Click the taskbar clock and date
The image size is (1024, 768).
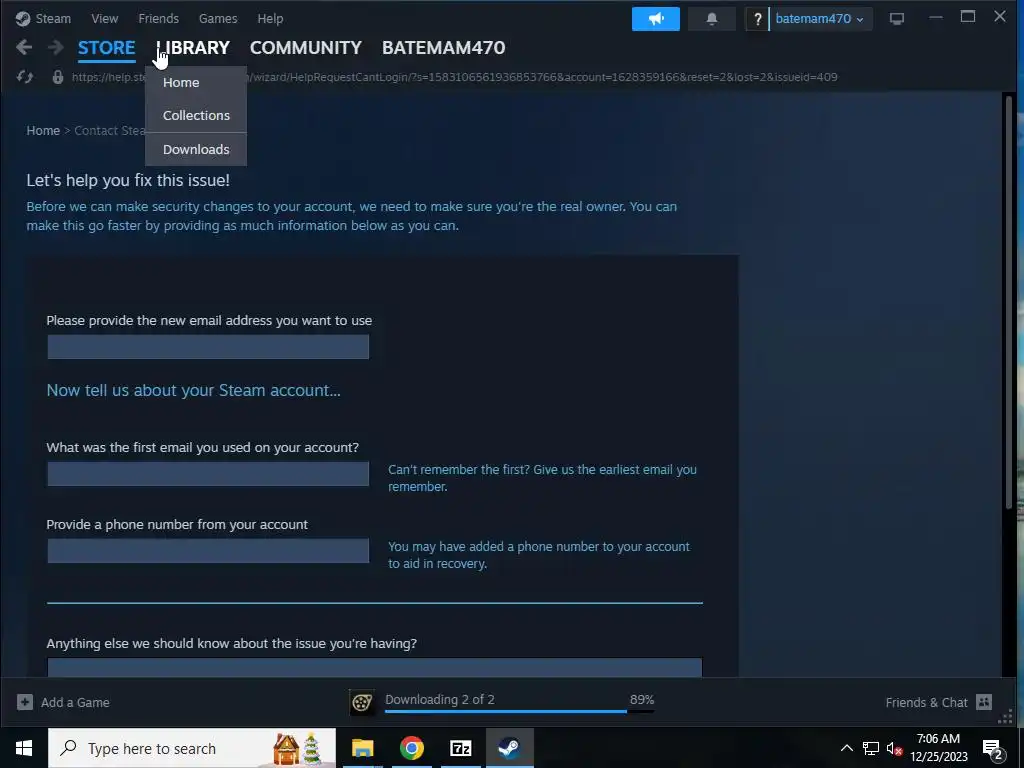coord(938,748)
